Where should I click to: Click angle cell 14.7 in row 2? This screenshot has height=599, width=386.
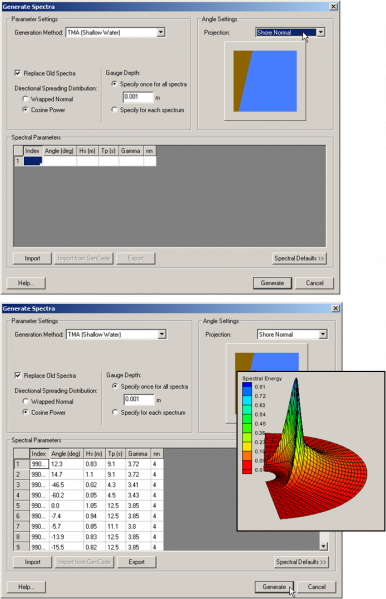pyautogui.click(x=66, y=474)
